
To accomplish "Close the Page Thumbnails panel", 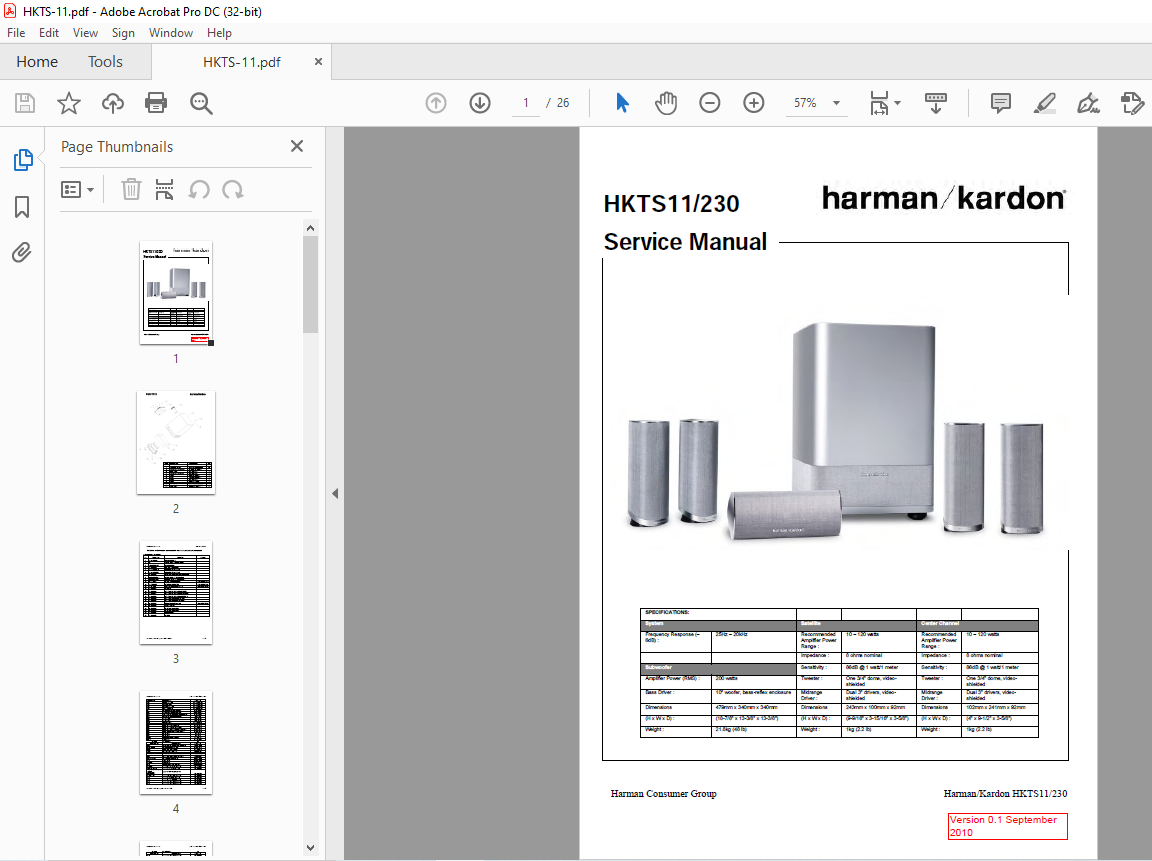I will [x=297, y=146].
